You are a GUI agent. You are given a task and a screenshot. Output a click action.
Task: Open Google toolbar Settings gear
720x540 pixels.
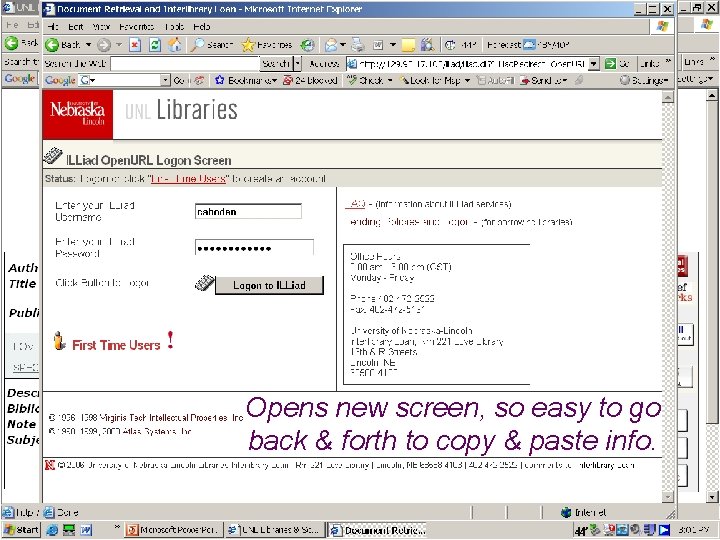pos(624,80)
